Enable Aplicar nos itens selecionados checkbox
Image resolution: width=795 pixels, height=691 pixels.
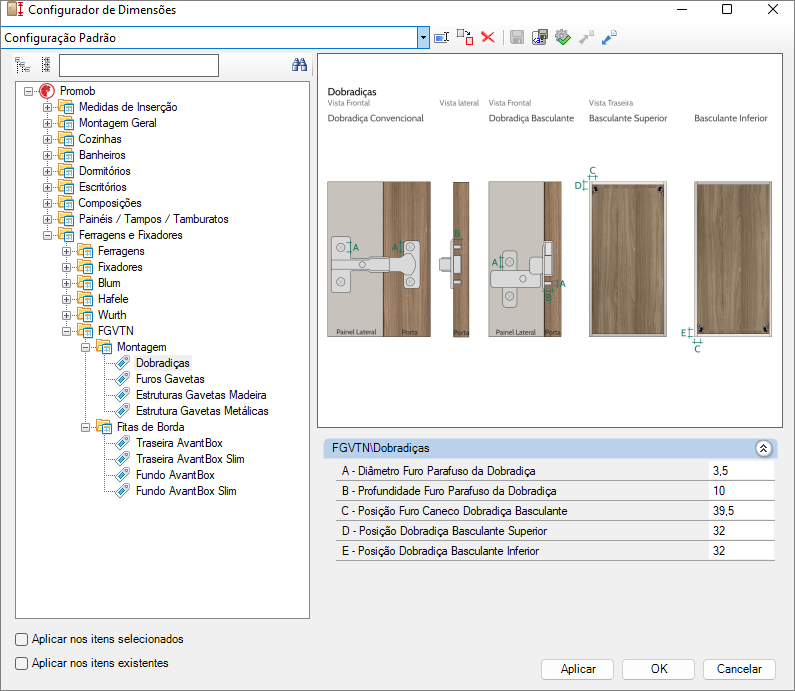pyautogui.click(x=21, y=639)
